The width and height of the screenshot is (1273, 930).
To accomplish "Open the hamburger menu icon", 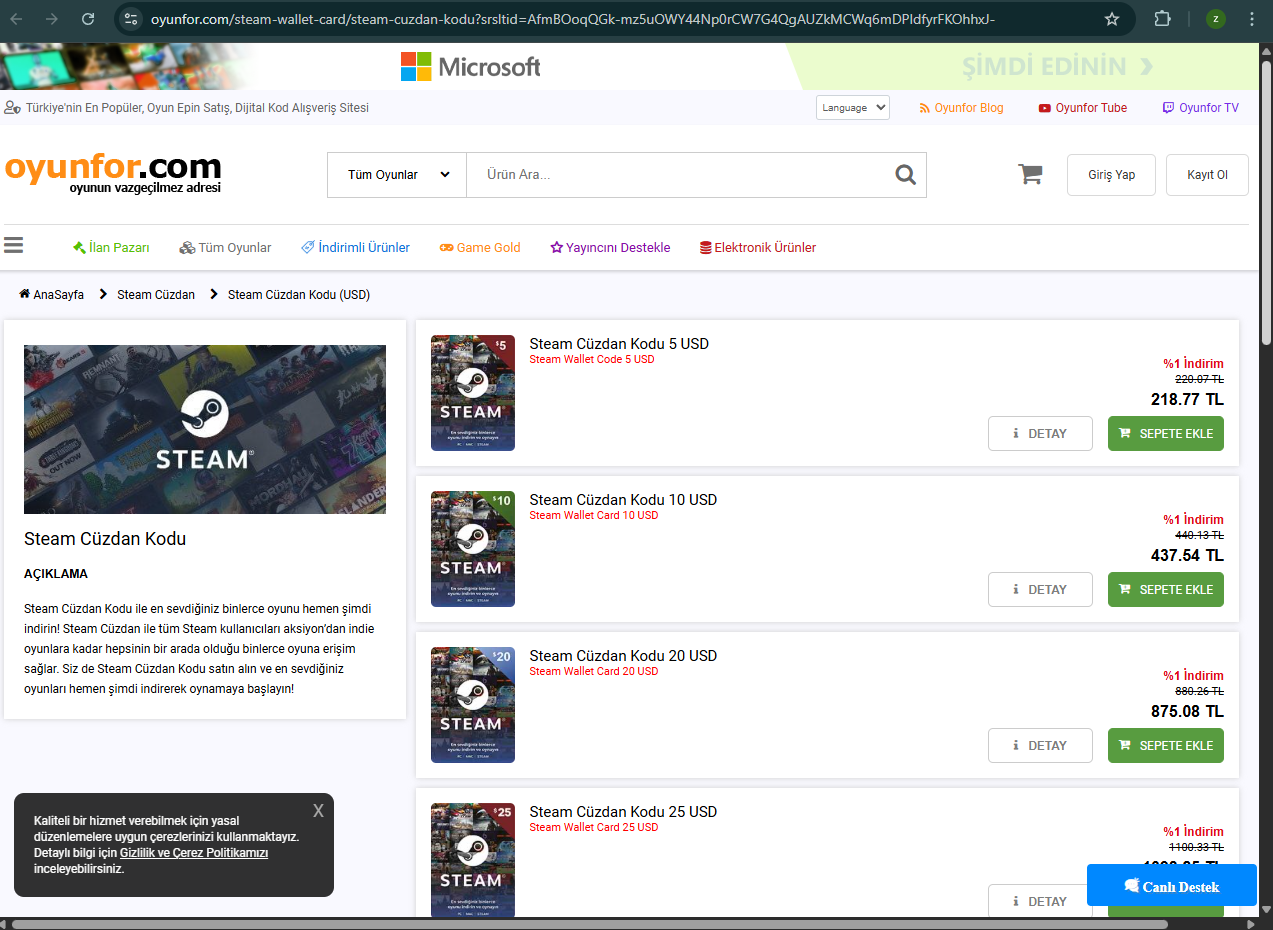I will coord(14,246).
